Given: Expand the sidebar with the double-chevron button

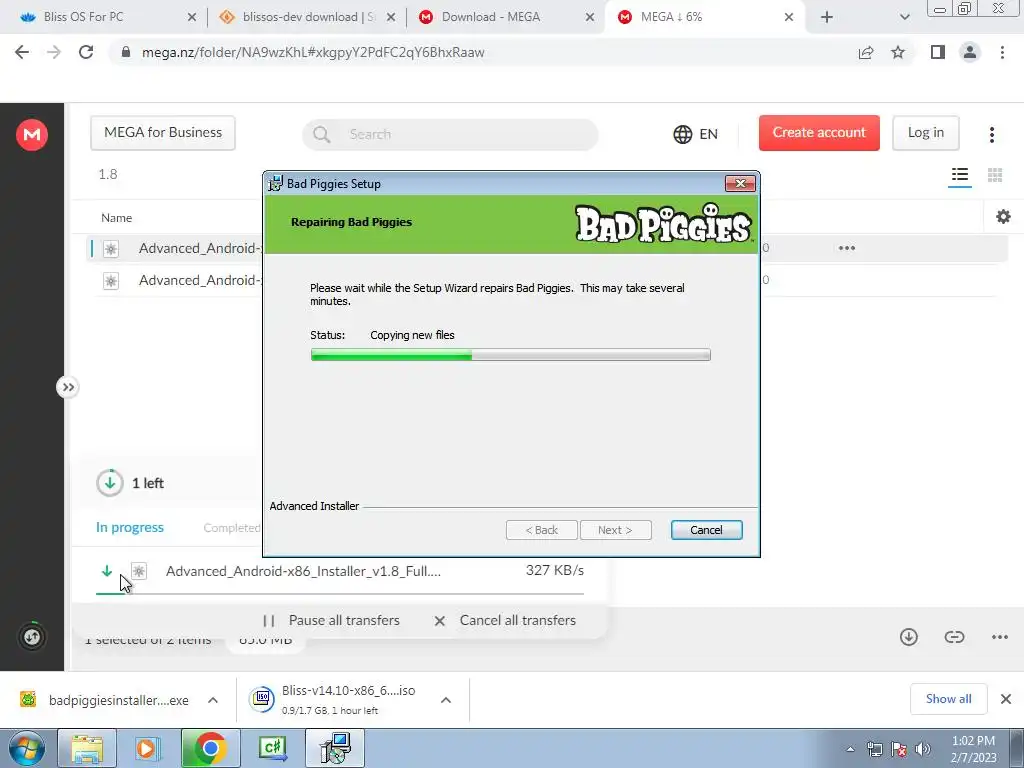Looking at the screenshot, I should (x=67, y=387).
